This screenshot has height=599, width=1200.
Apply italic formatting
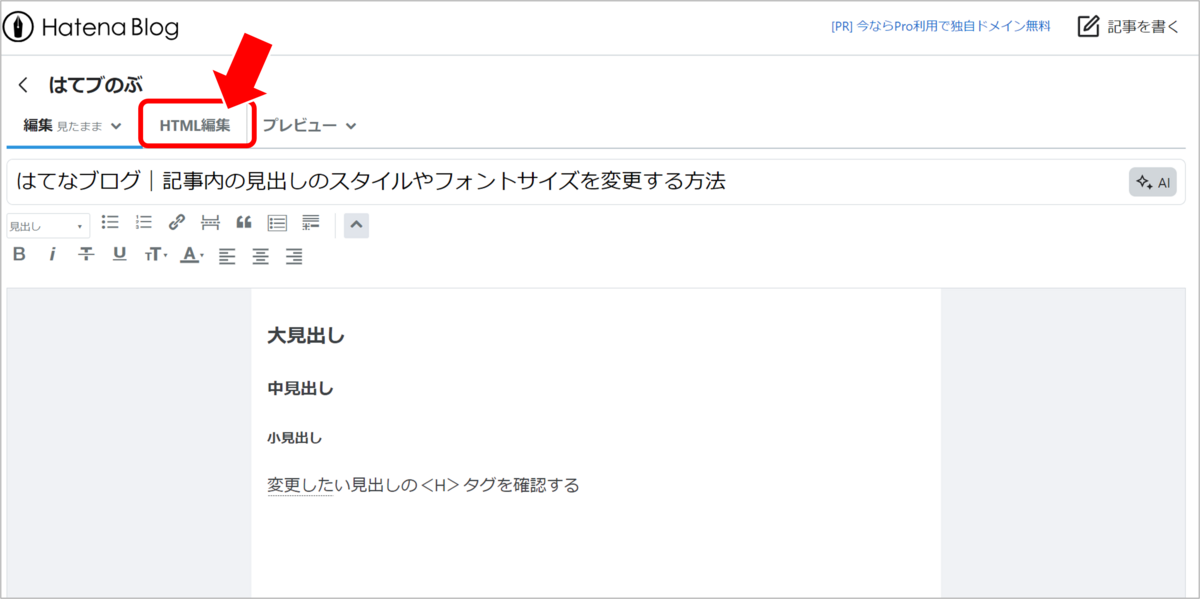point(52,256)
